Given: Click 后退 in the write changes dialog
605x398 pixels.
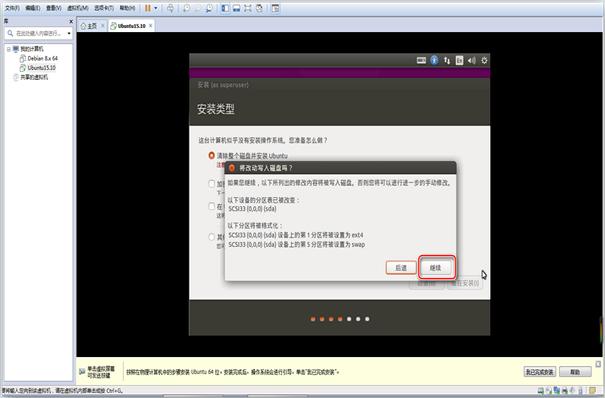Looking at the screenshot, I should (401, 267).
